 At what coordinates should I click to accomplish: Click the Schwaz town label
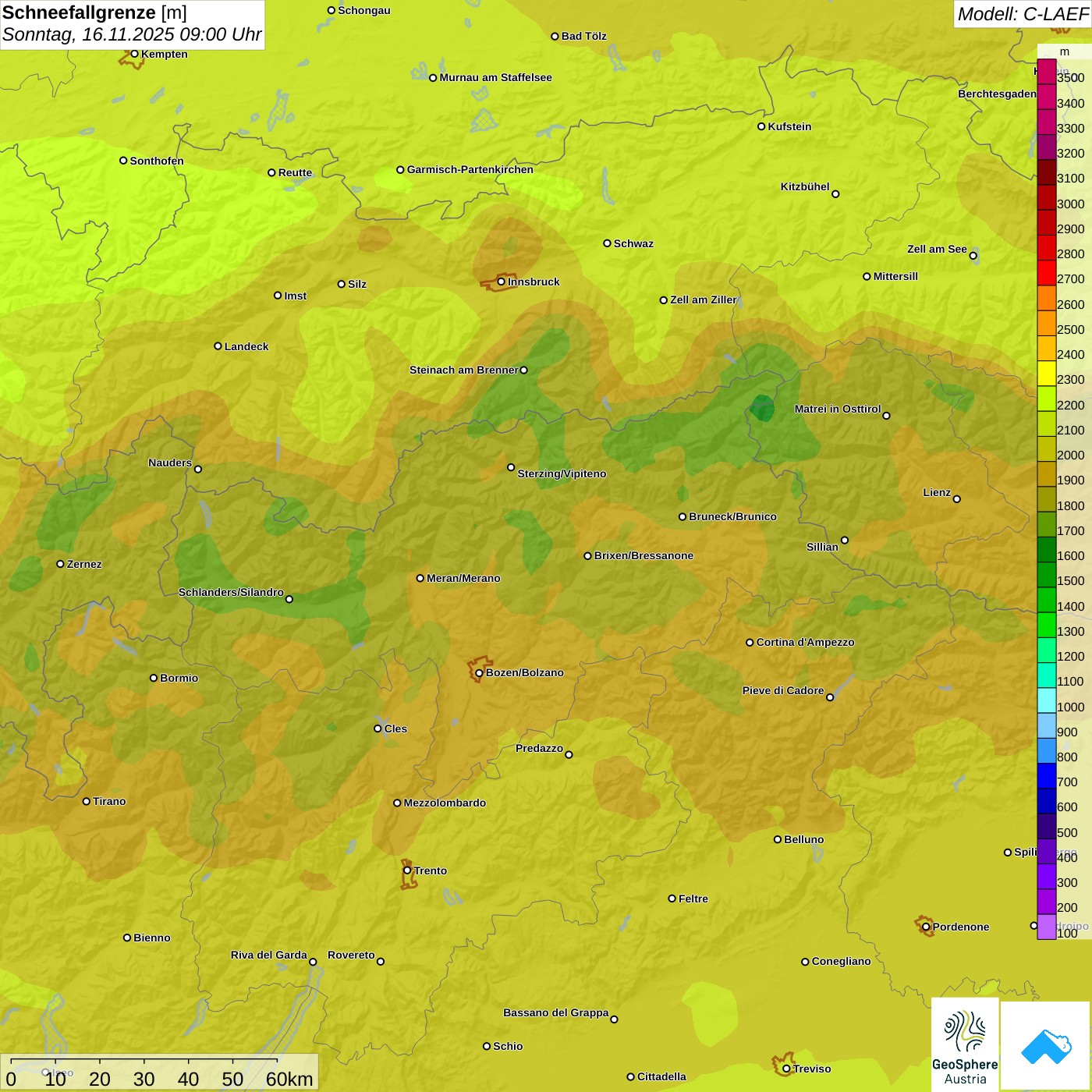(x=633, y=243)
